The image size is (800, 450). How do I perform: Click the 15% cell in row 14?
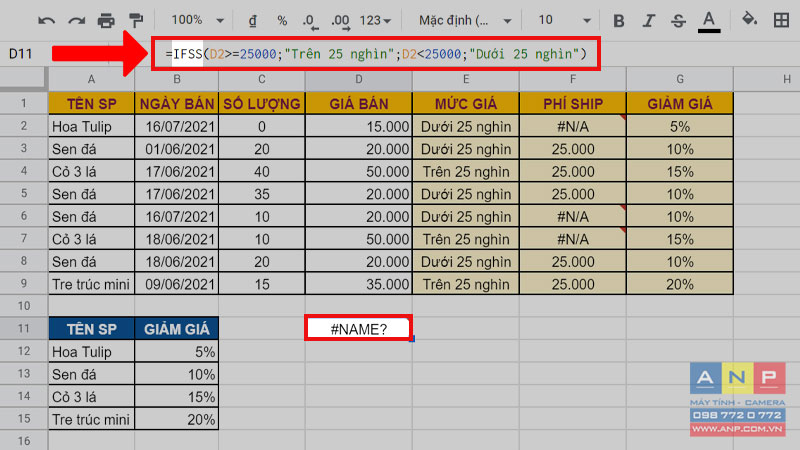tap(177, 396)
